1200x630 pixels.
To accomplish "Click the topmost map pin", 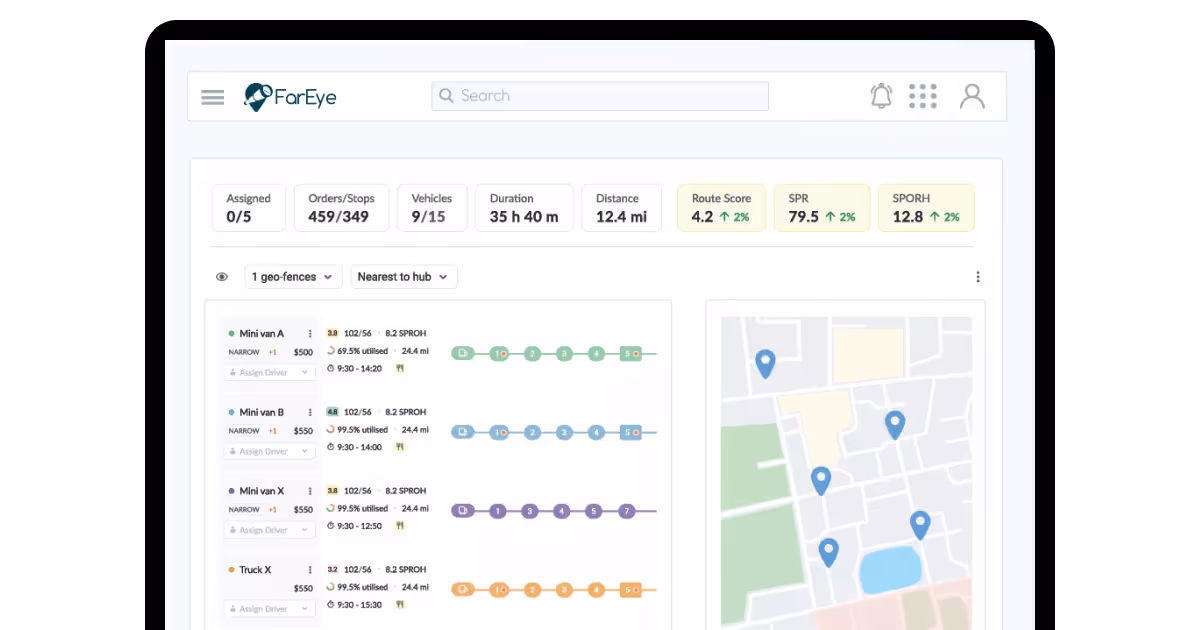I will point(765,363).
